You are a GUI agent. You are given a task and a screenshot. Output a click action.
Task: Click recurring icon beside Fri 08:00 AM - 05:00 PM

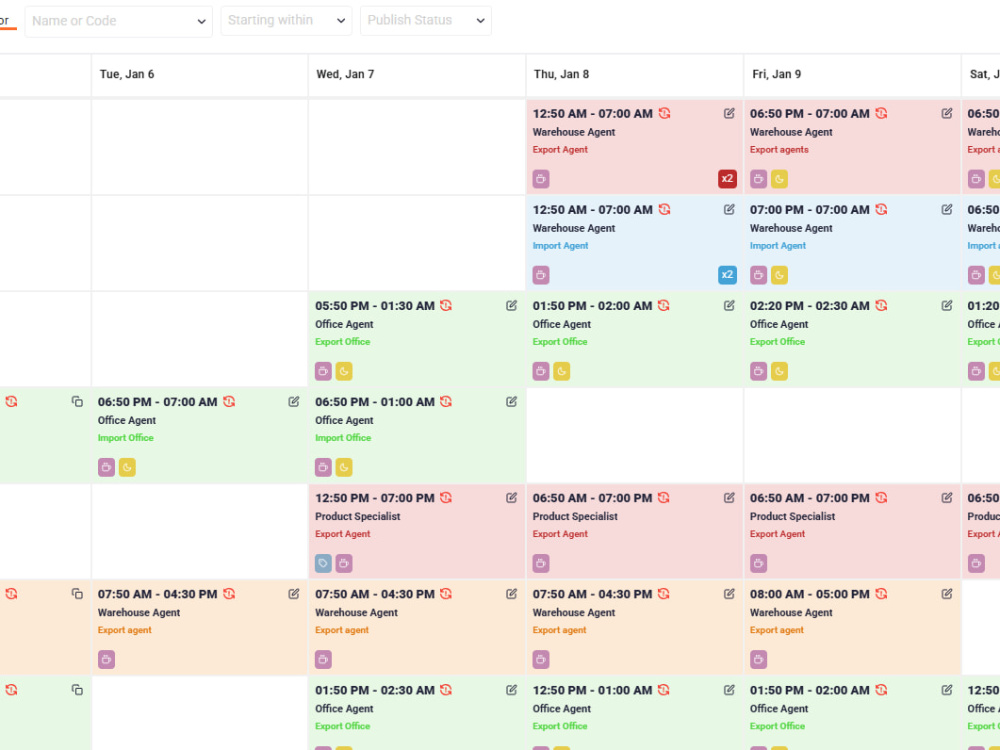pos(881,594)
